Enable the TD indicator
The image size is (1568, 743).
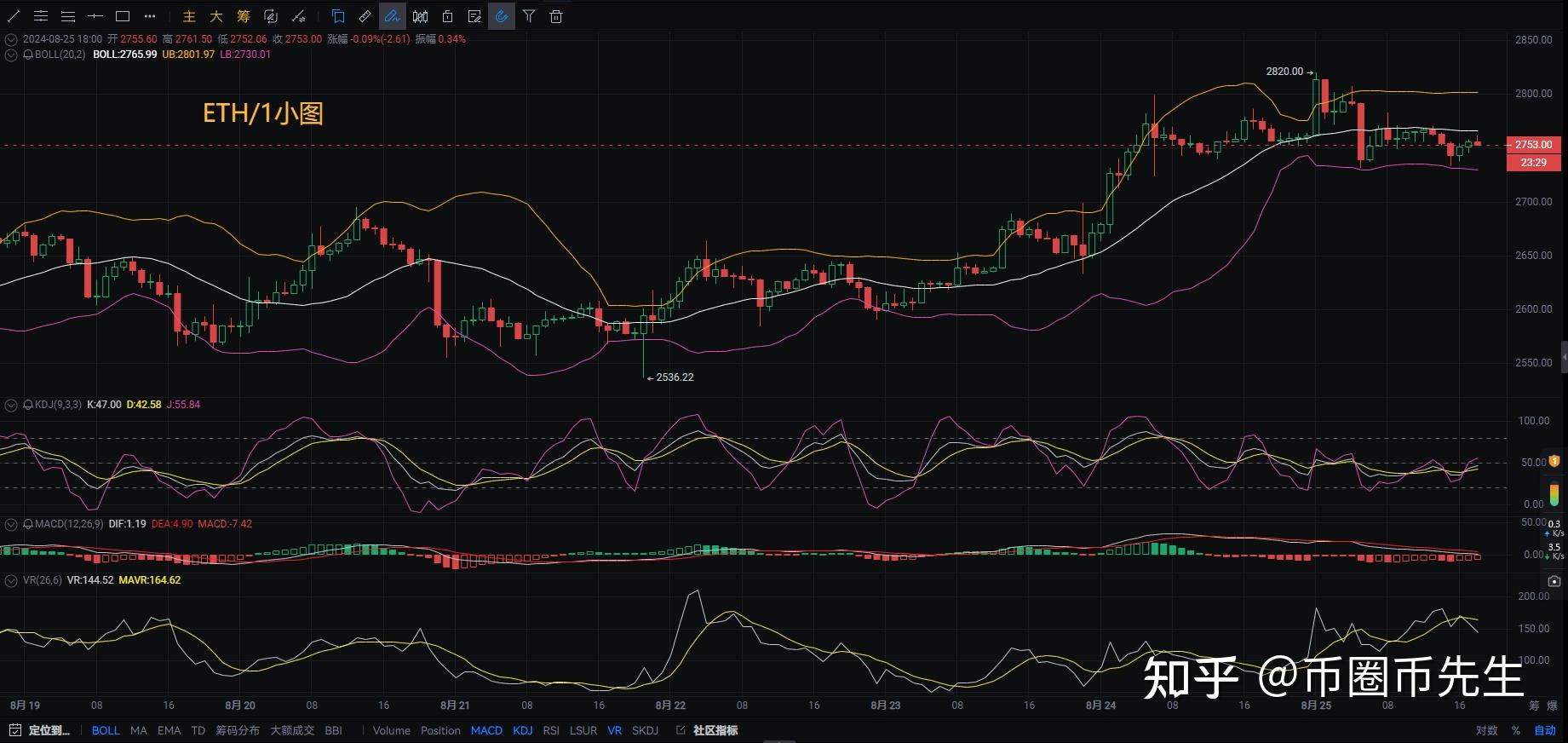(x=198, y=730)
